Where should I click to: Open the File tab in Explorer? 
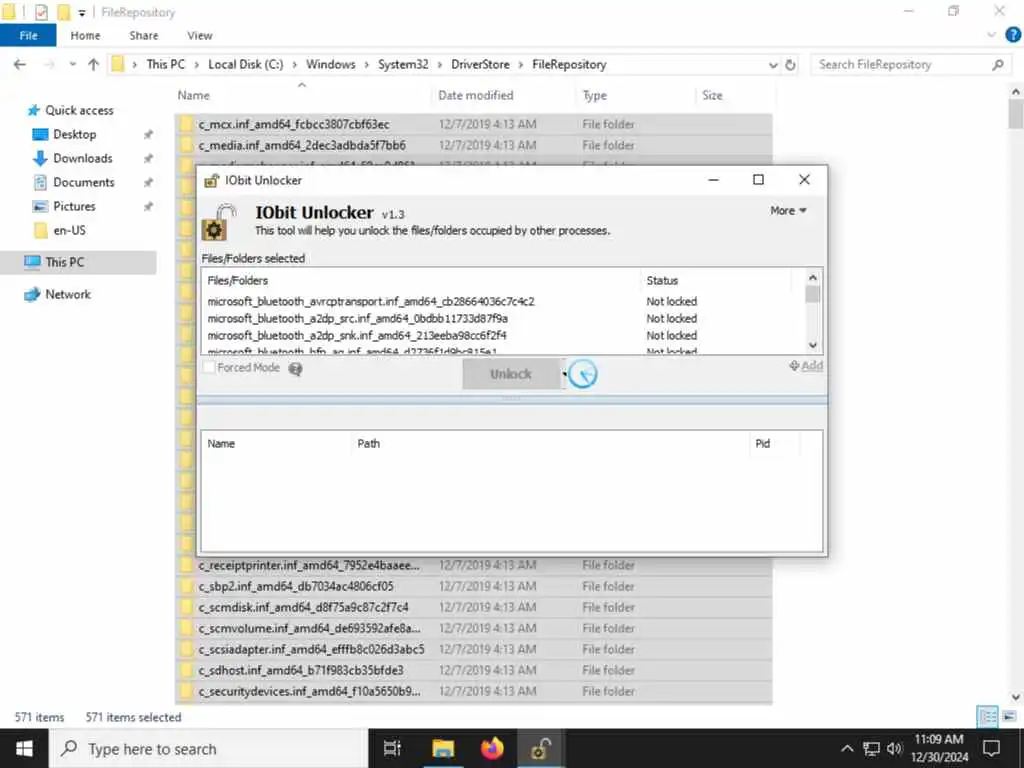click(28, 35)
